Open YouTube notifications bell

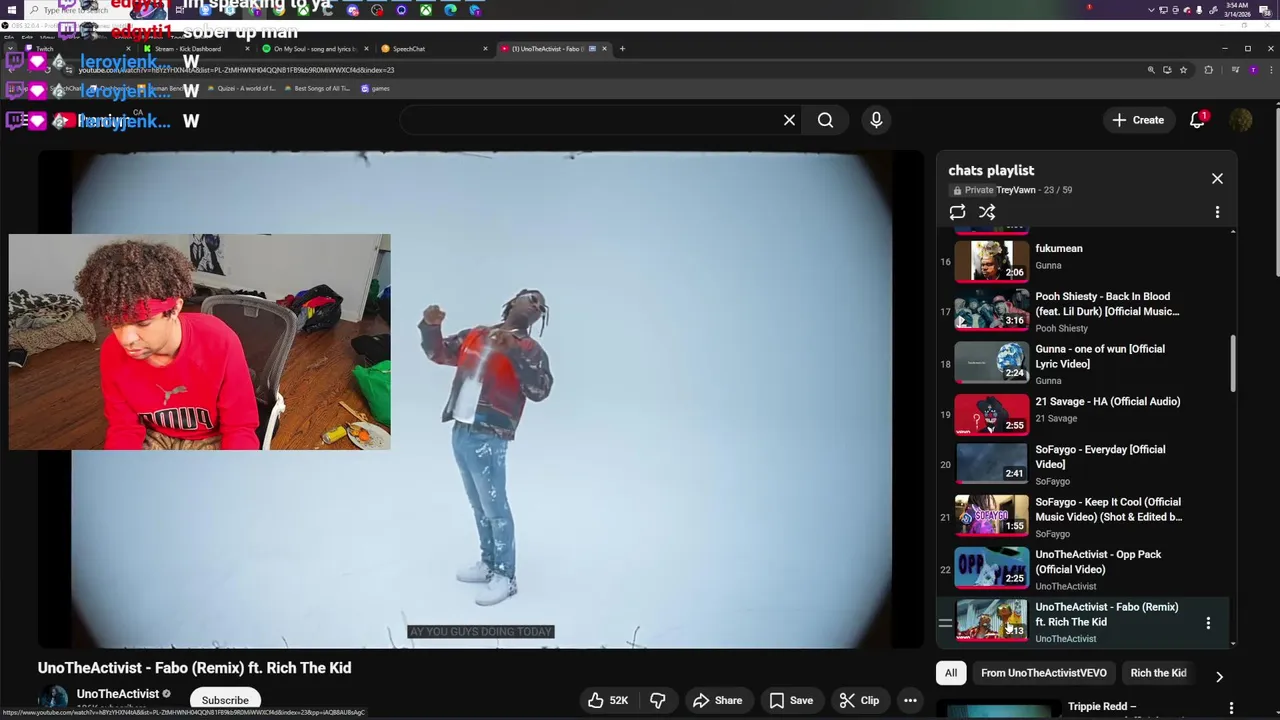(x=1197, y=120)
